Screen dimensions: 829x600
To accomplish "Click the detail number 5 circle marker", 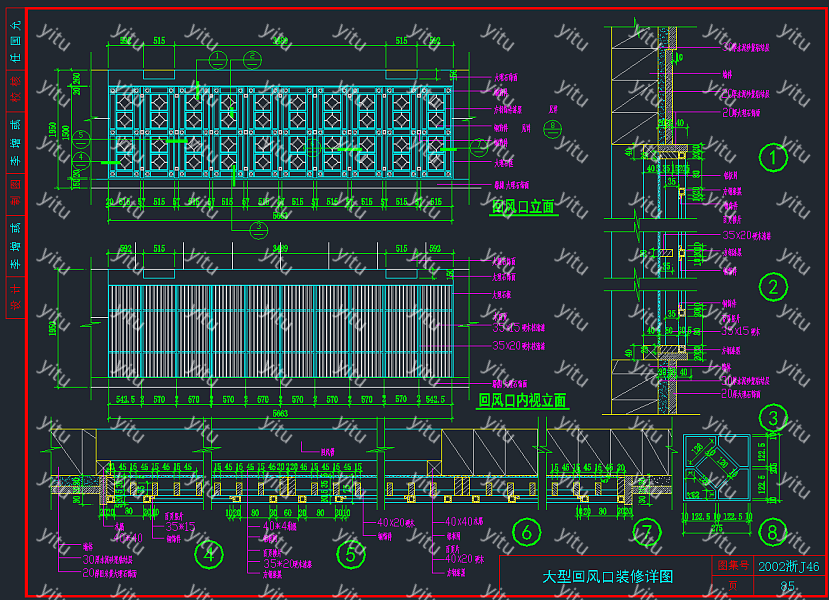I will pyautogui.click(x=350, y=552).
